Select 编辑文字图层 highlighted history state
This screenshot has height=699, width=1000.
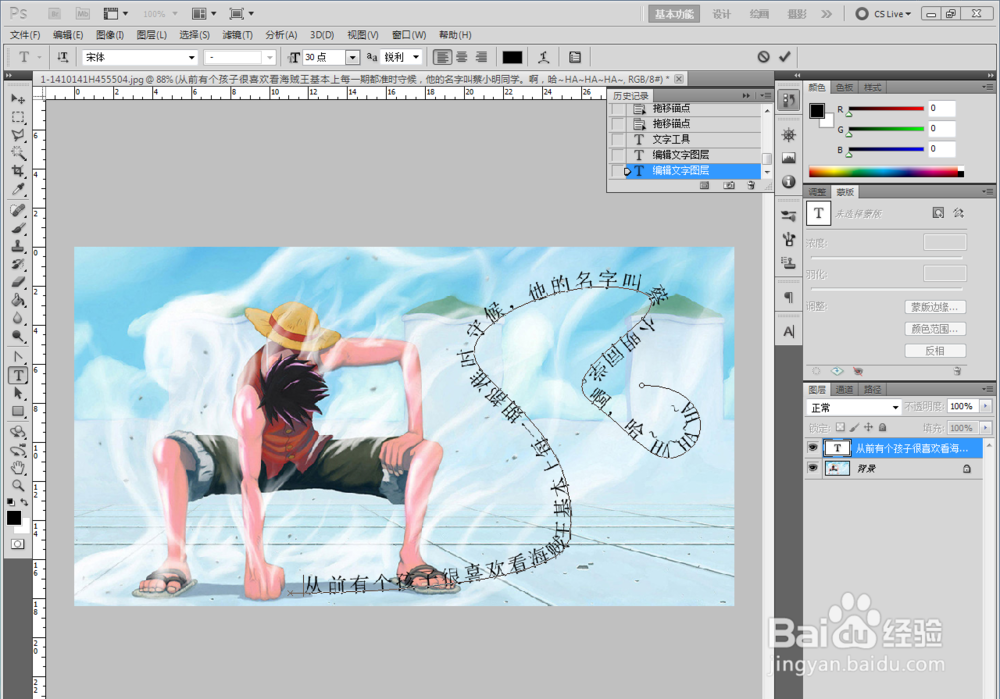pos(692,170)
